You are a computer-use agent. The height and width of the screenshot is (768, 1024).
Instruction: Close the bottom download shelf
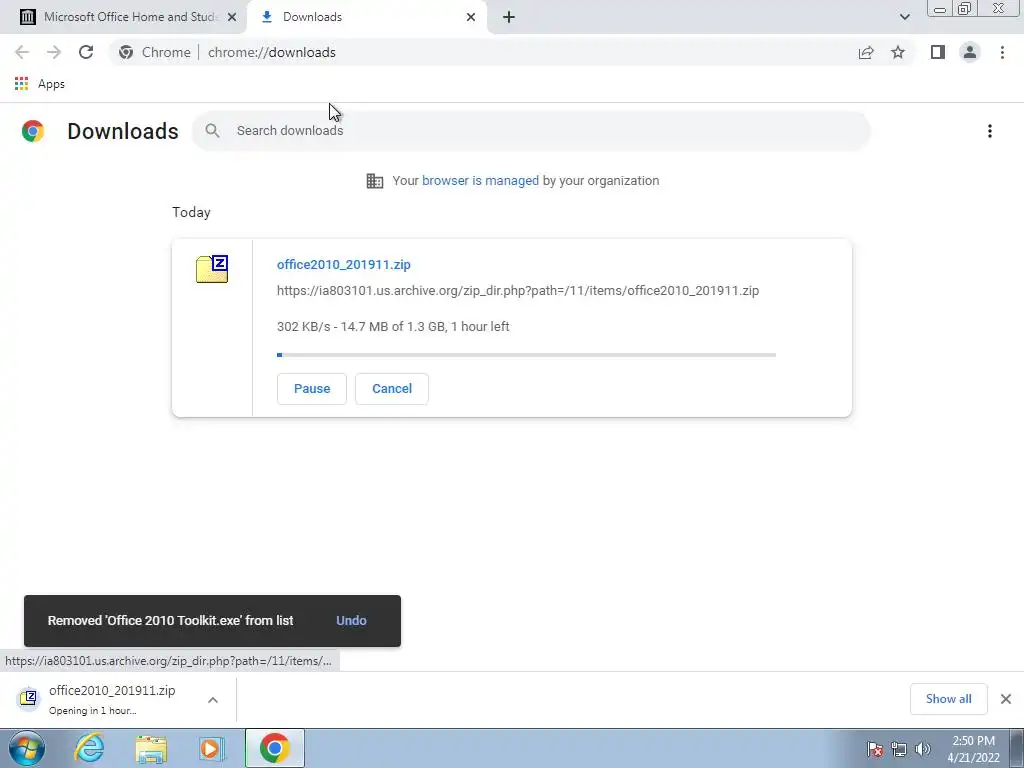pos(1006,699)
